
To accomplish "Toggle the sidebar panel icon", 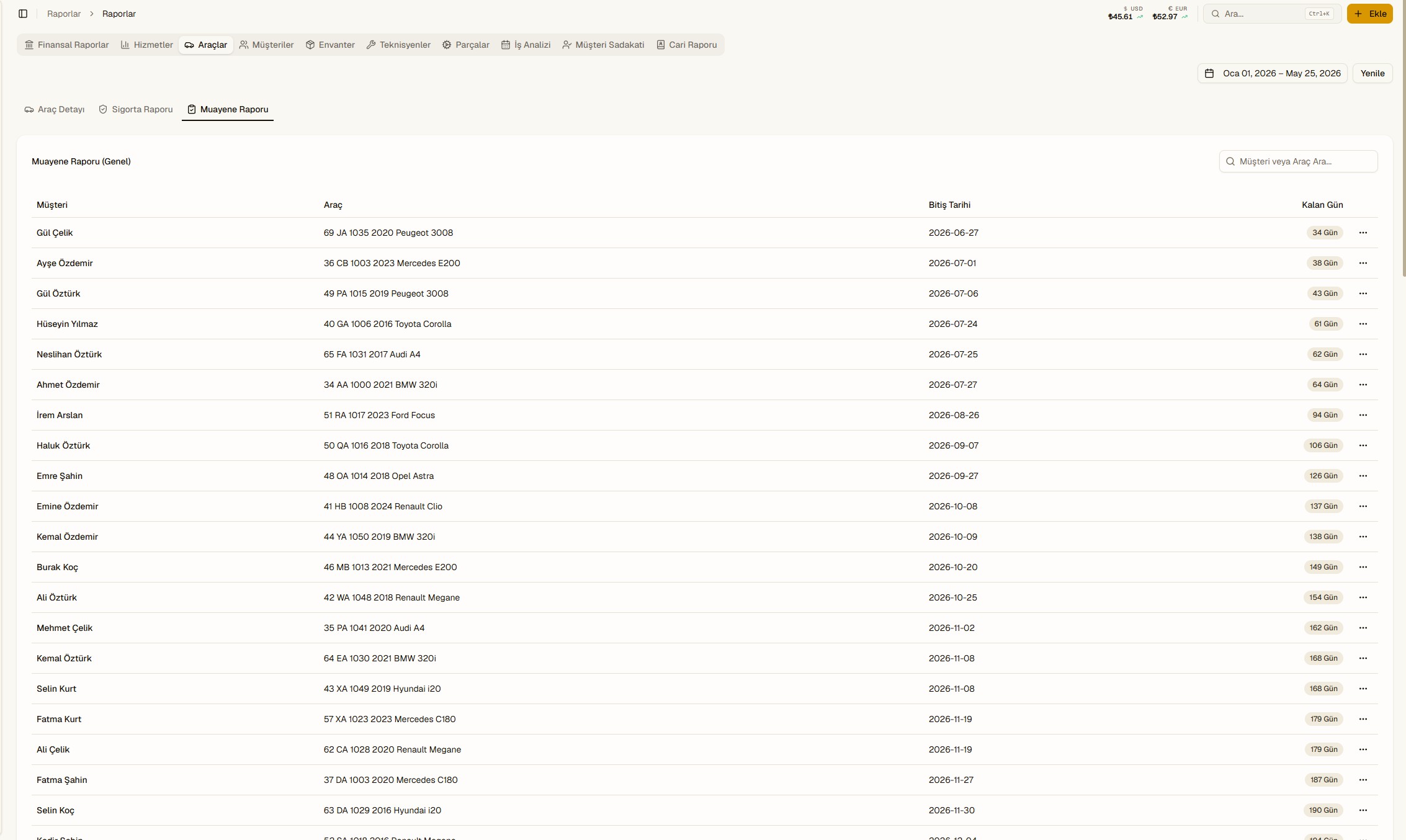I will point(23,14).
